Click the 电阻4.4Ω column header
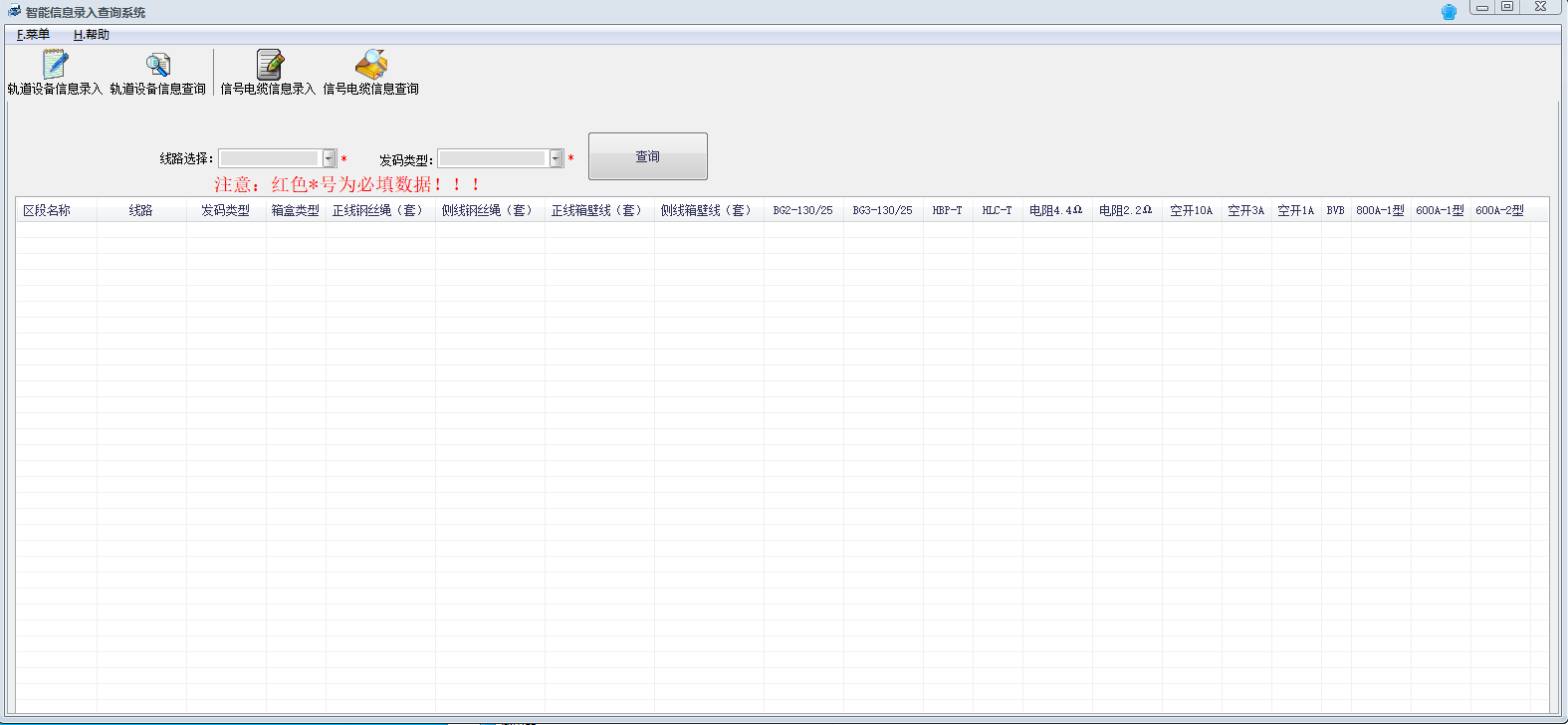Screen dimensions: 1568x725 click(1057, 210)
